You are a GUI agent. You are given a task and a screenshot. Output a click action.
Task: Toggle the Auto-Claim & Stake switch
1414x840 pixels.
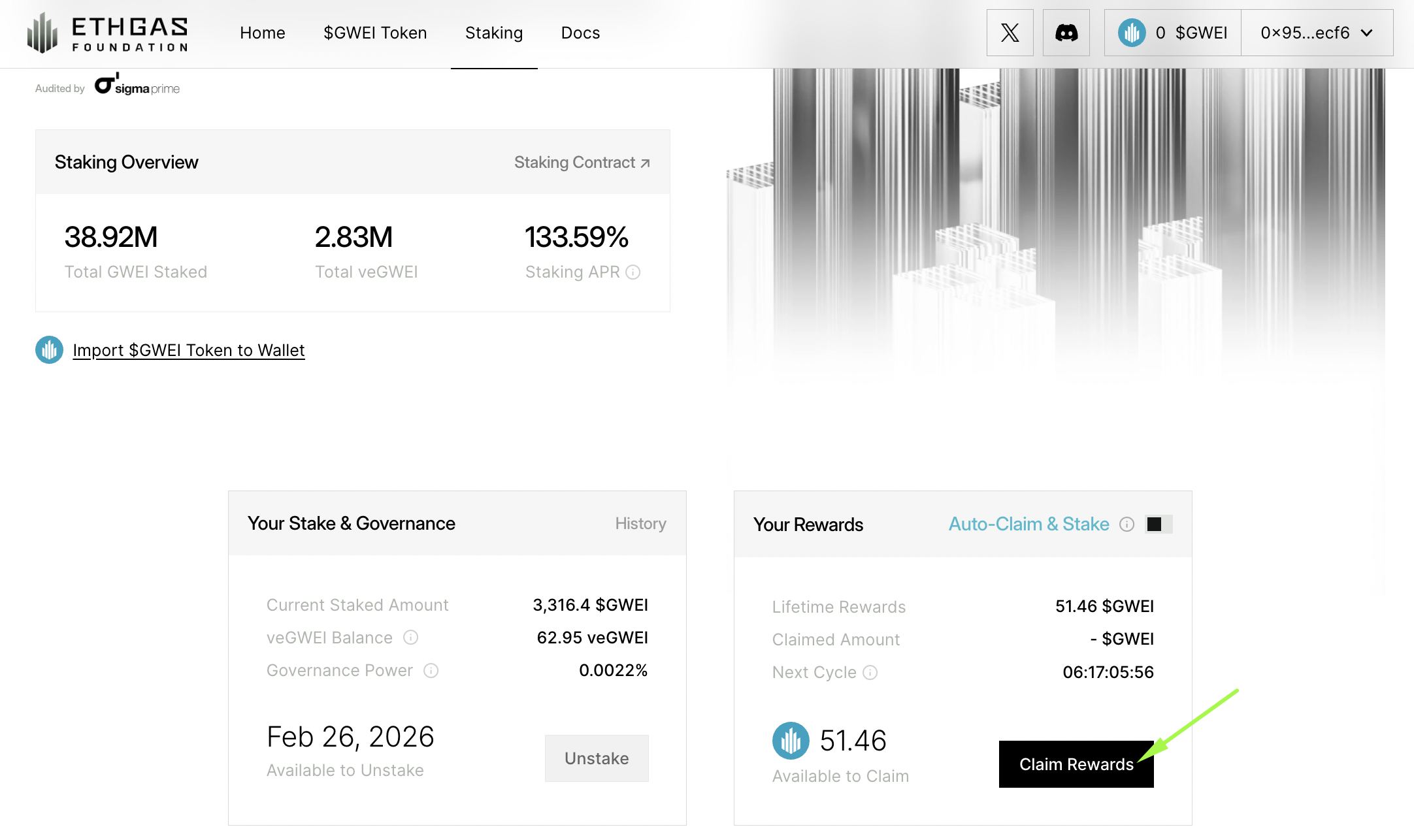point(1158,525)
